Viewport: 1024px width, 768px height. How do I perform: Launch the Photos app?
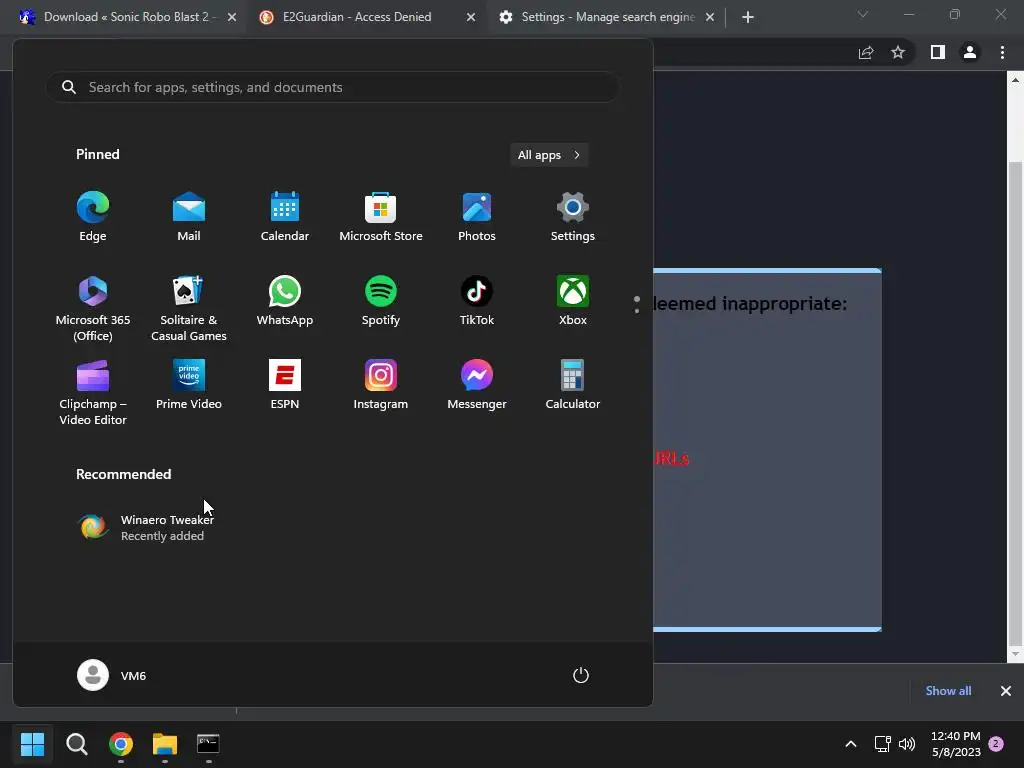477,217
